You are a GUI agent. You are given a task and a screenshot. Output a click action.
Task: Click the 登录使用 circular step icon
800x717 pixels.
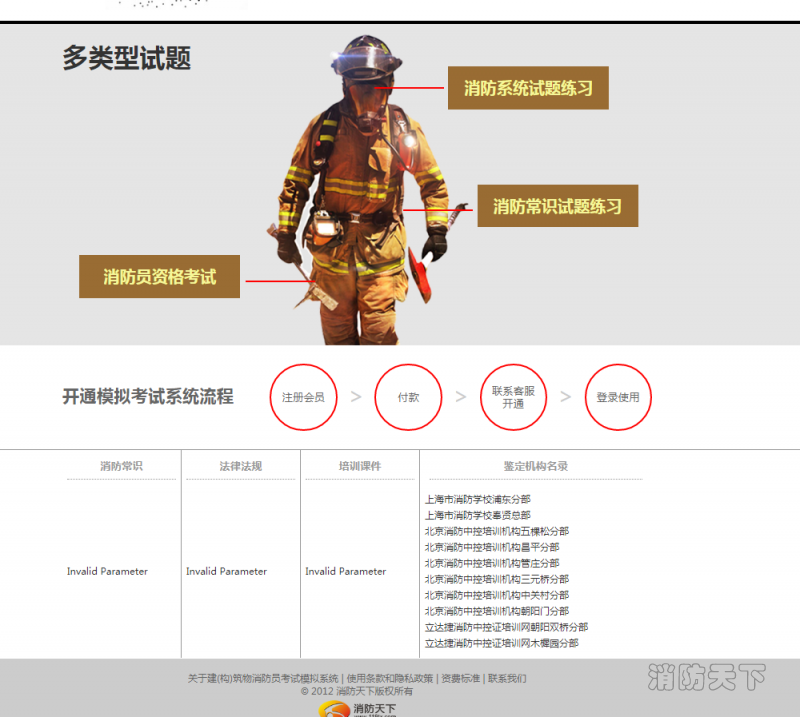(x=618, y=397)
